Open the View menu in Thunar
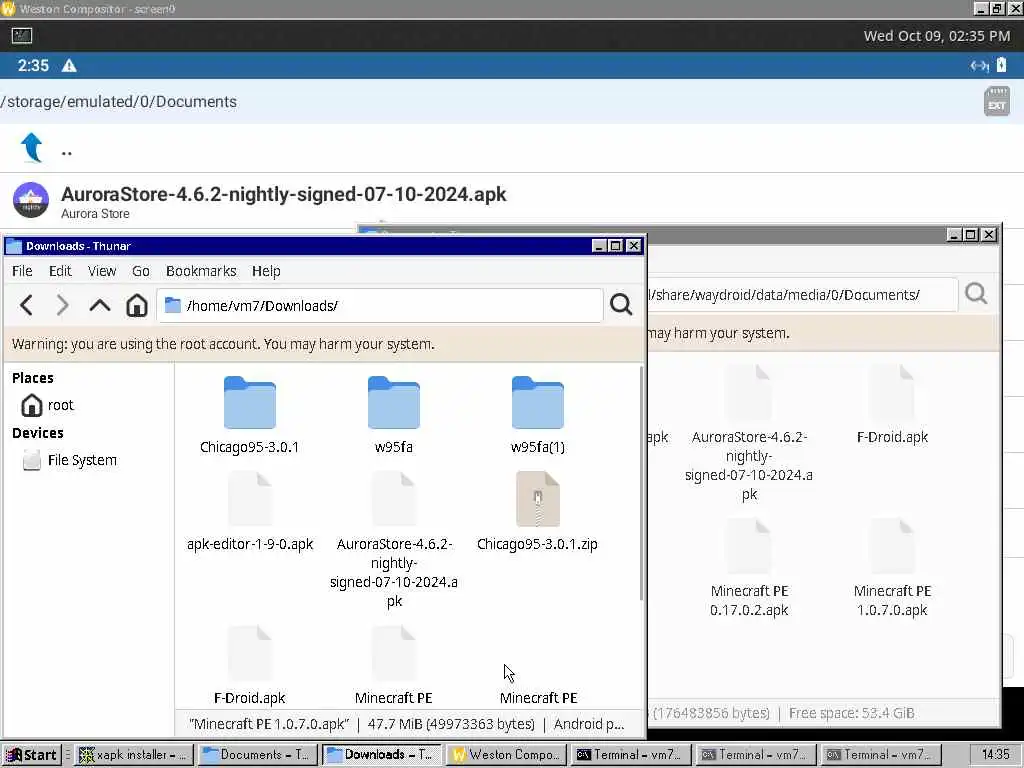The width and height of the screenshot is (1024, 768). point(102,271)
